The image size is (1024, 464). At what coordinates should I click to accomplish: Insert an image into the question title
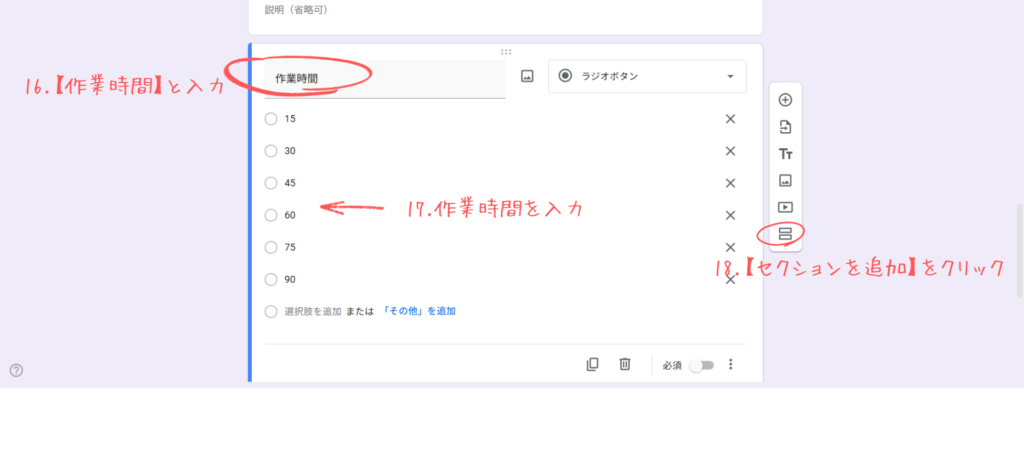(x=527, y=76)
